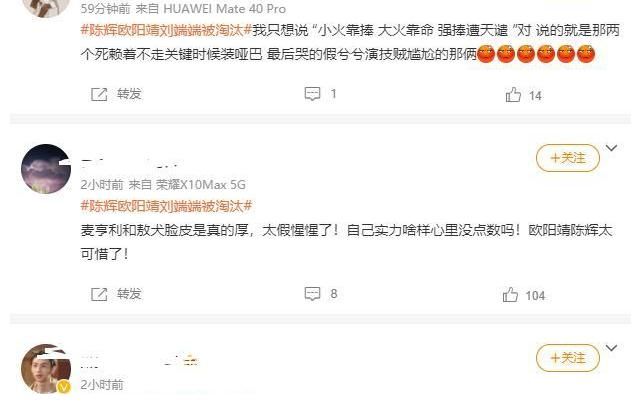Click the verified badge on bottom avatar
This screenshot has width=641, height=414.
tap(63, 386)
